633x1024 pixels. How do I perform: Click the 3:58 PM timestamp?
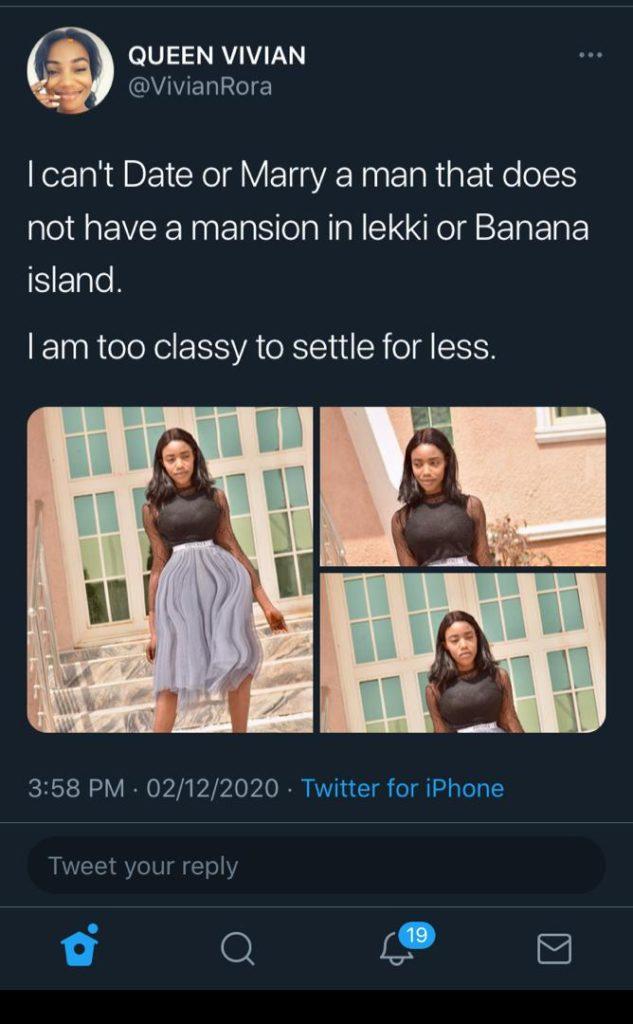76,788
